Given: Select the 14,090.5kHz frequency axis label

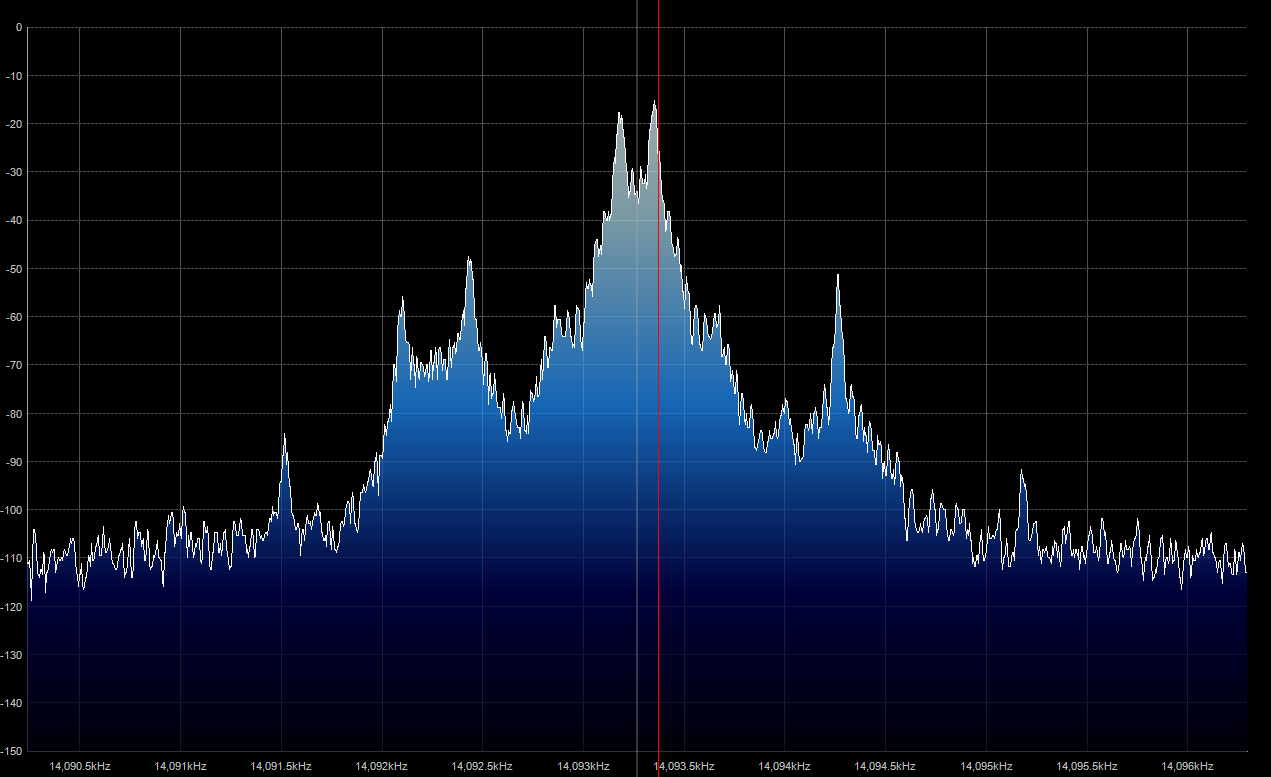Looking at the screenshot, I should point(79,766).
